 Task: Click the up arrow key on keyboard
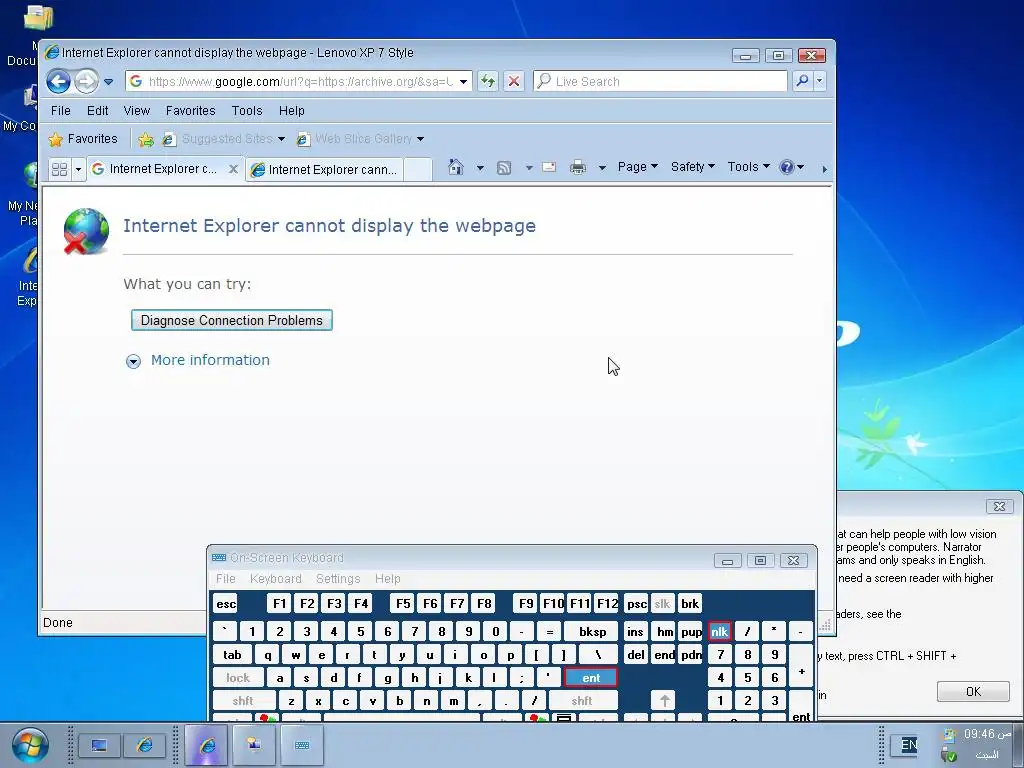click(x=664, y=701)
